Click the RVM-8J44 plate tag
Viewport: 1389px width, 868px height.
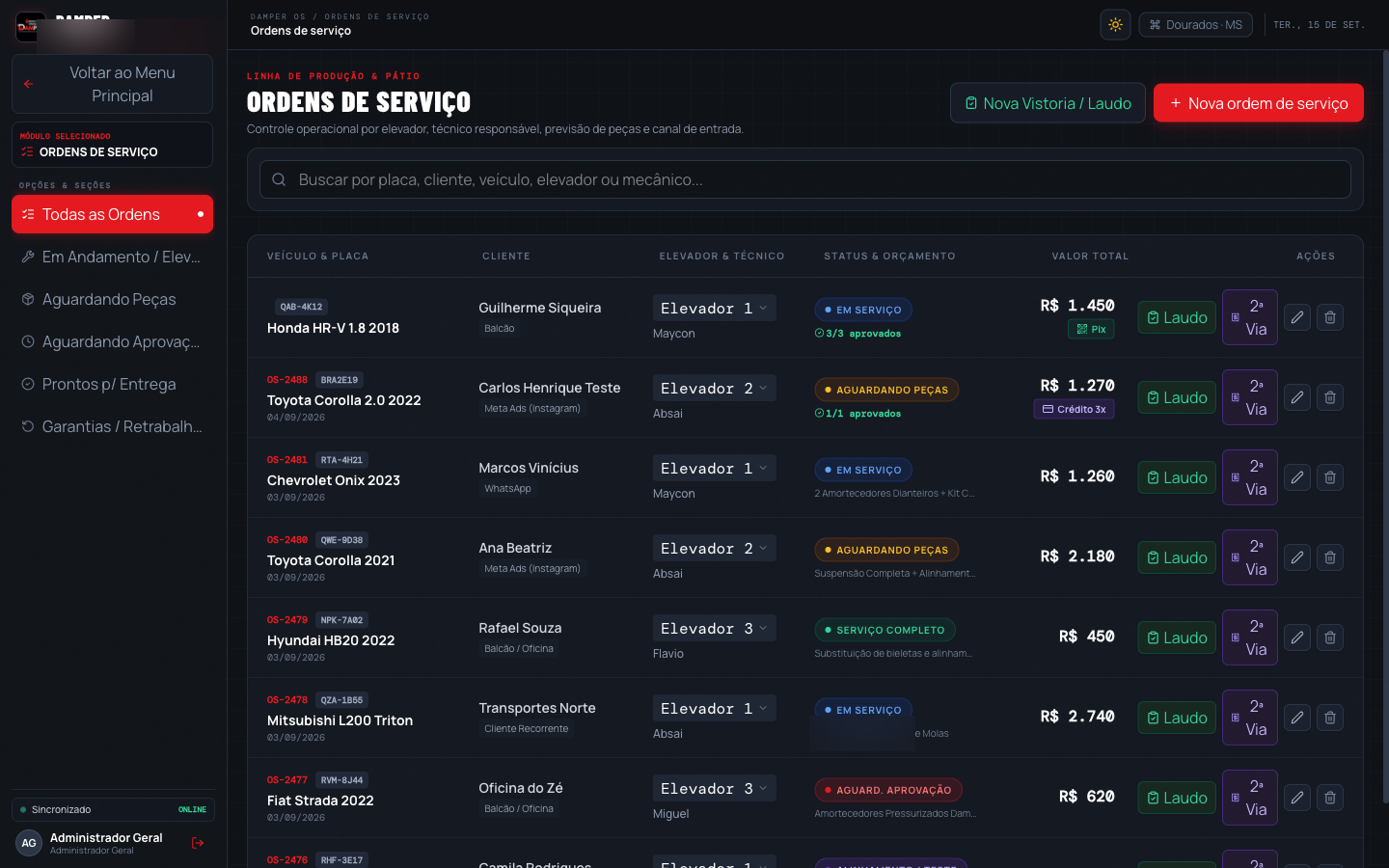[341, 780]
